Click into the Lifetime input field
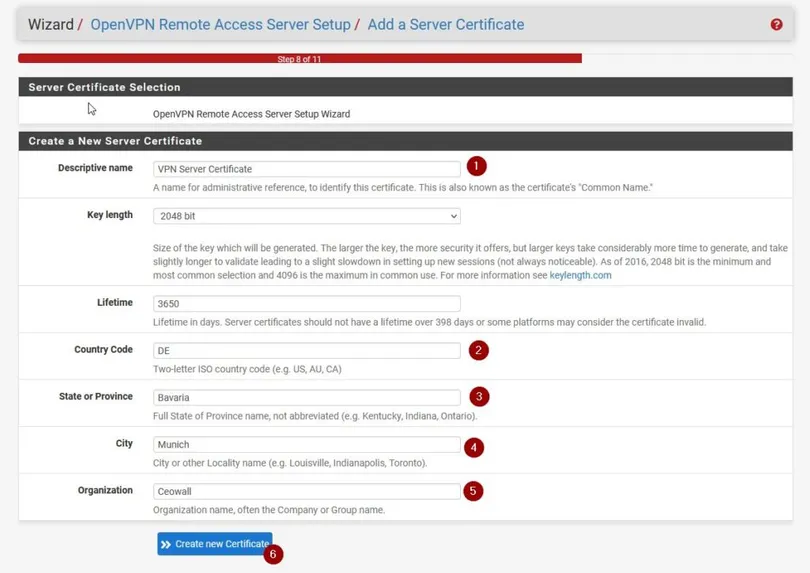This screenshot has width=810, height=573. (306, 304)
